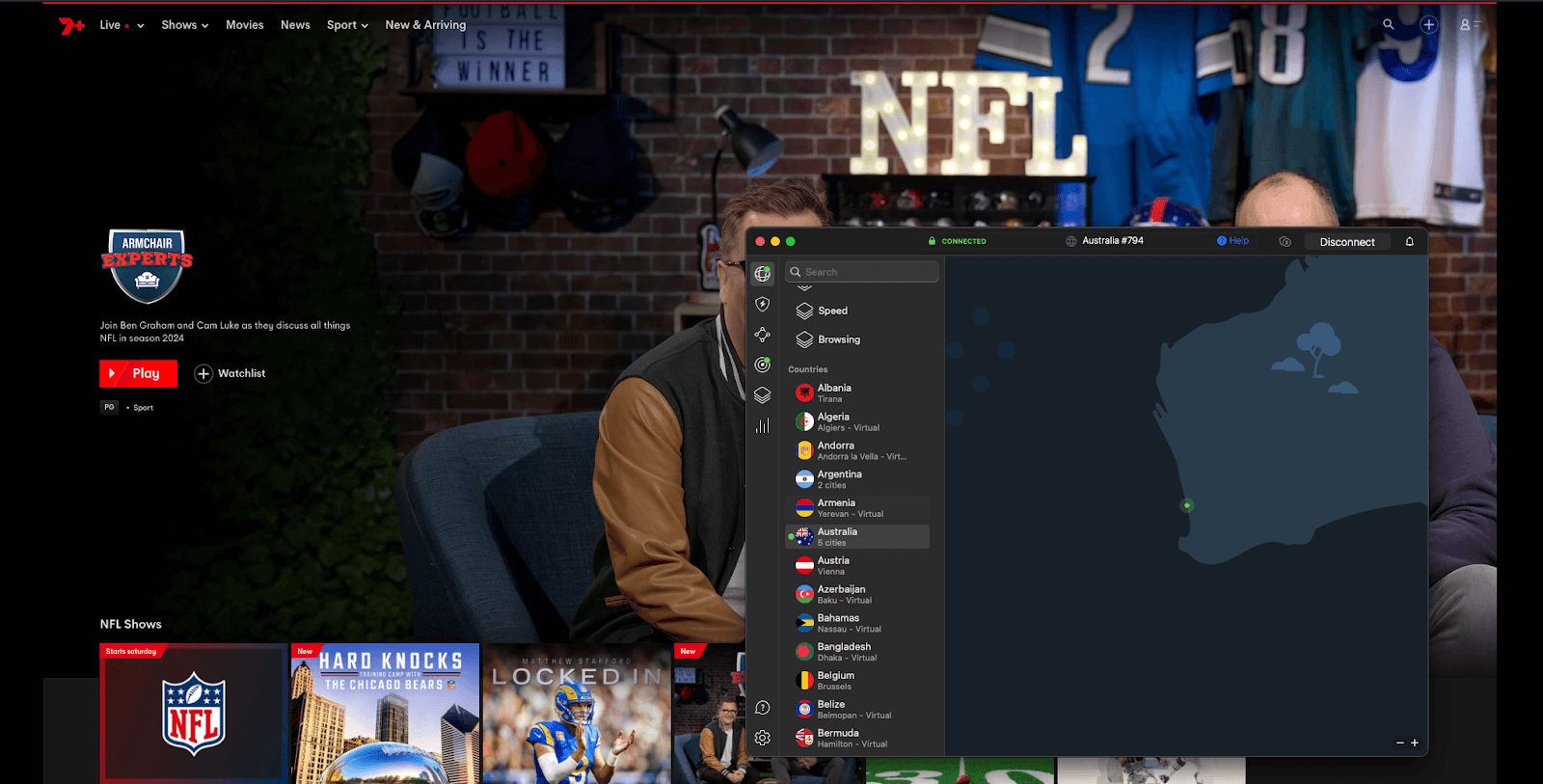Viewport: 1543px width, 784px height.
Task: Click the pause connection icon beside Disconnect
Action: tap(1285, 241)
